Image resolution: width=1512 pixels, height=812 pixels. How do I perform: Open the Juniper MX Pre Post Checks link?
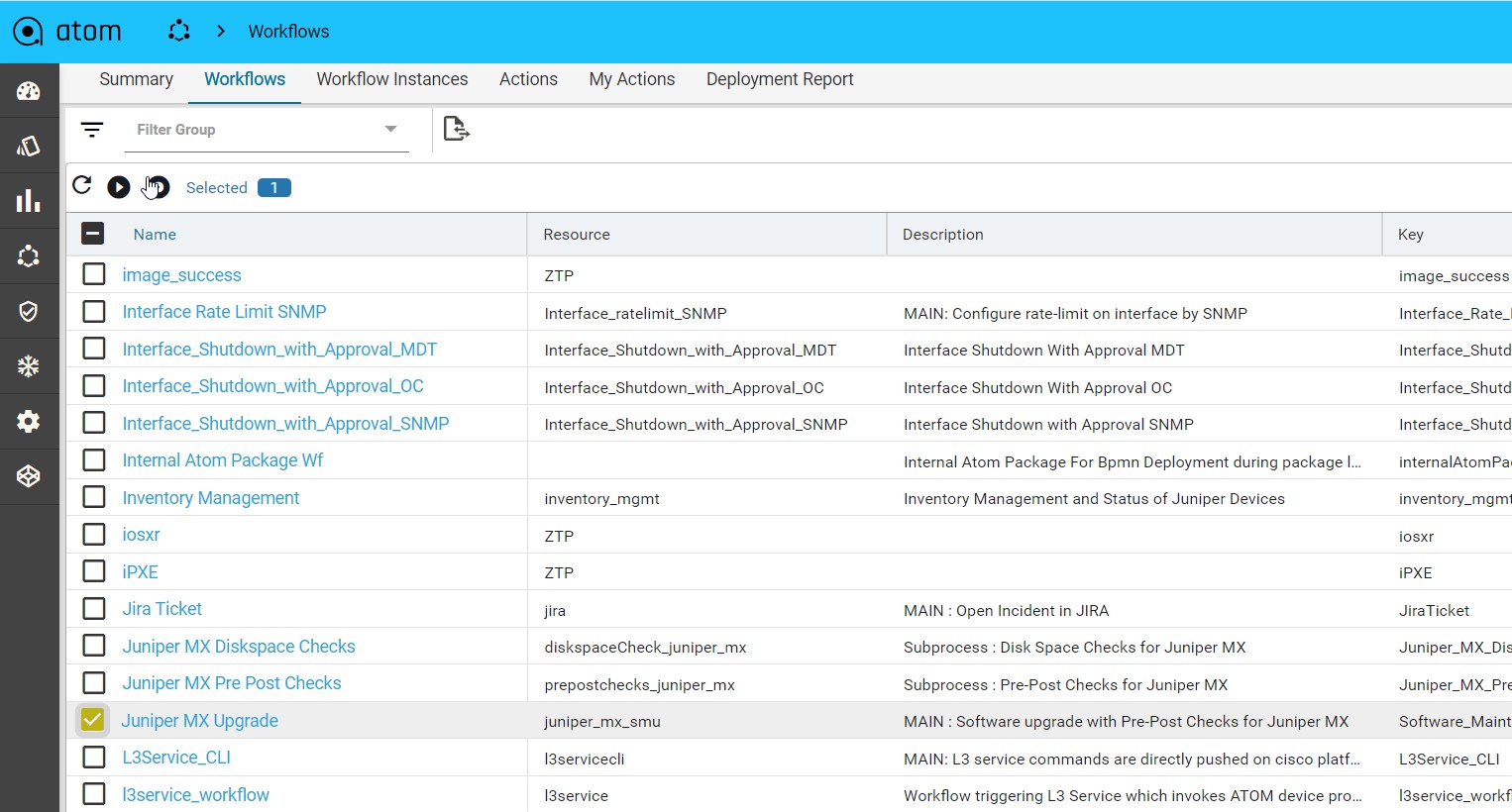[232, 683]
